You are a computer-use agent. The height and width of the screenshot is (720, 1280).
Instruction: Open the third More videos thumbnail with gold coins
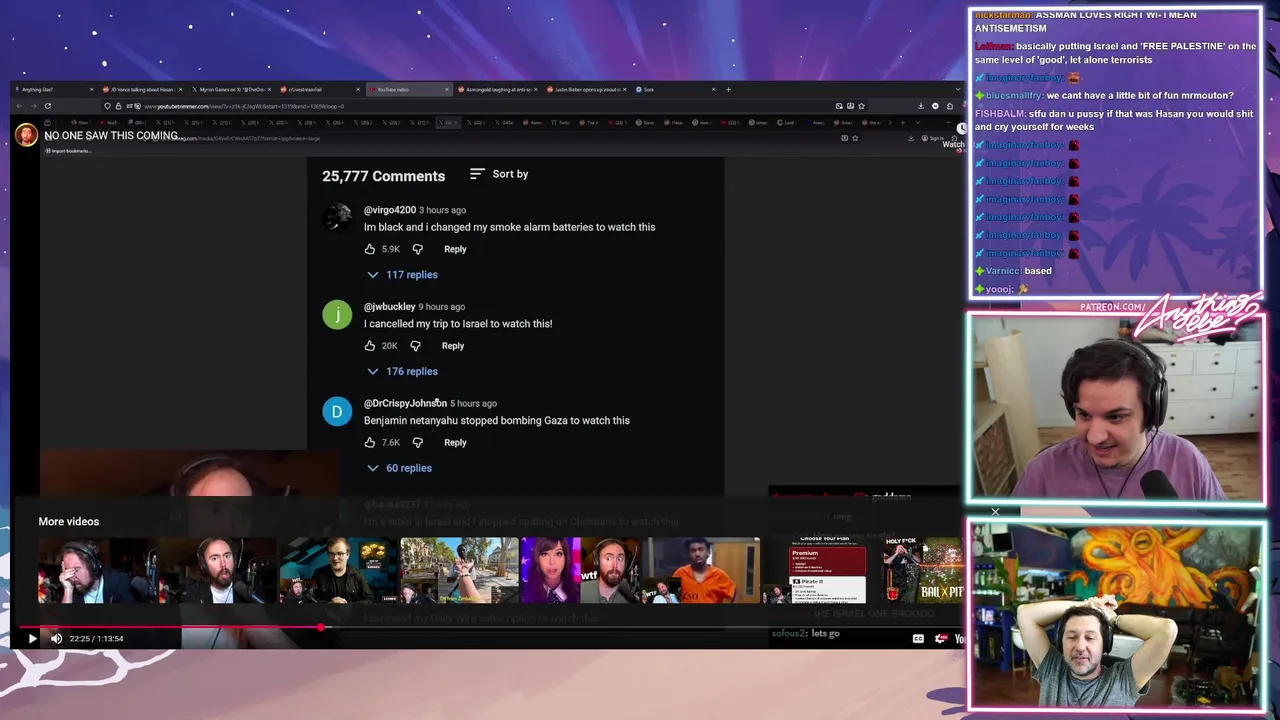pos(339,570)
